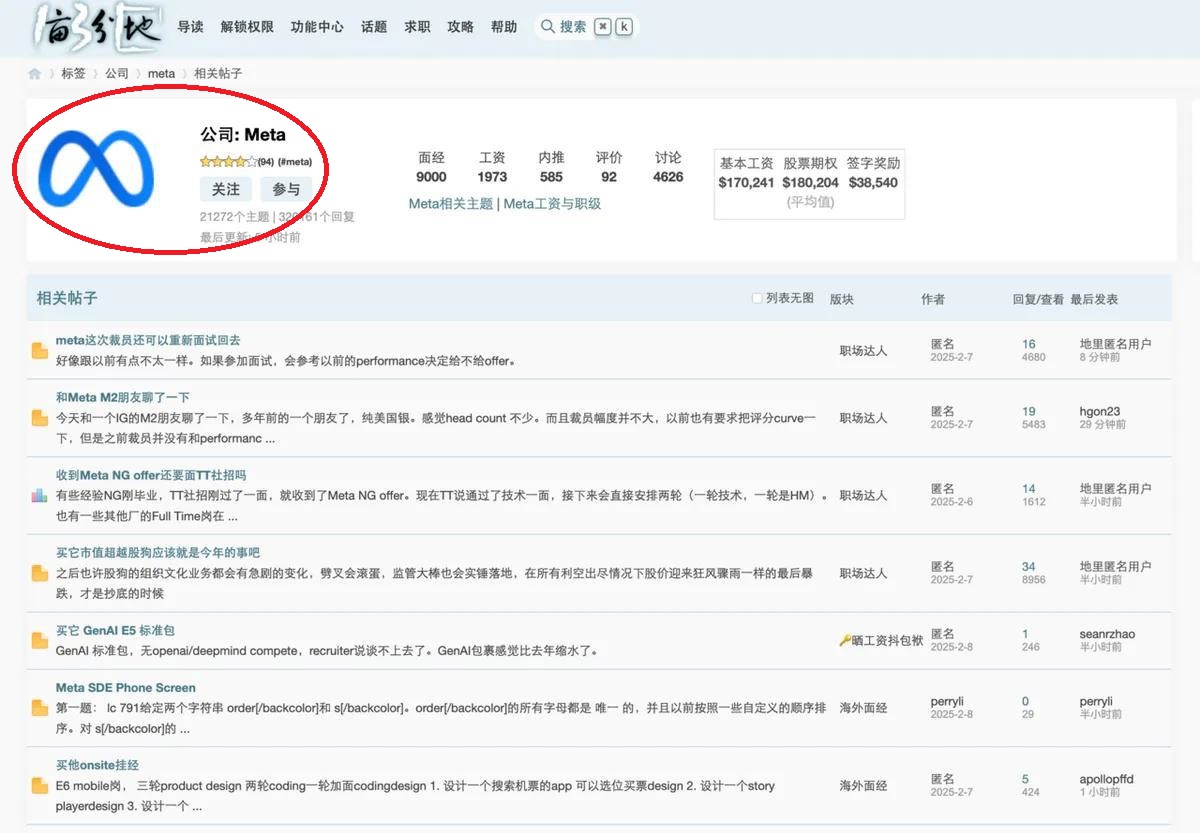
Task: Click the home icon in breadcrumb
Action: pos(35,74)
